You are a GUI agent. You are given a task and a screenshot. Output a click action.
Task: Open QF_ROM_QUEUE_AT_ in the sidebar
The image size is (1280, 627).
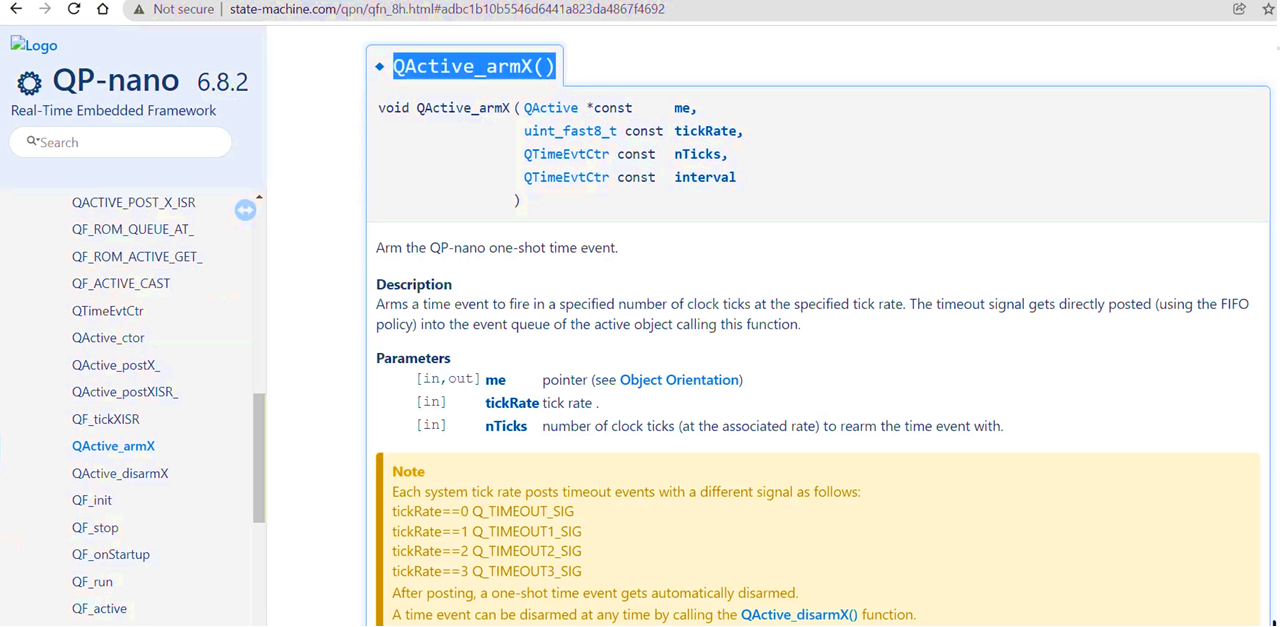[x=133, y=229]
